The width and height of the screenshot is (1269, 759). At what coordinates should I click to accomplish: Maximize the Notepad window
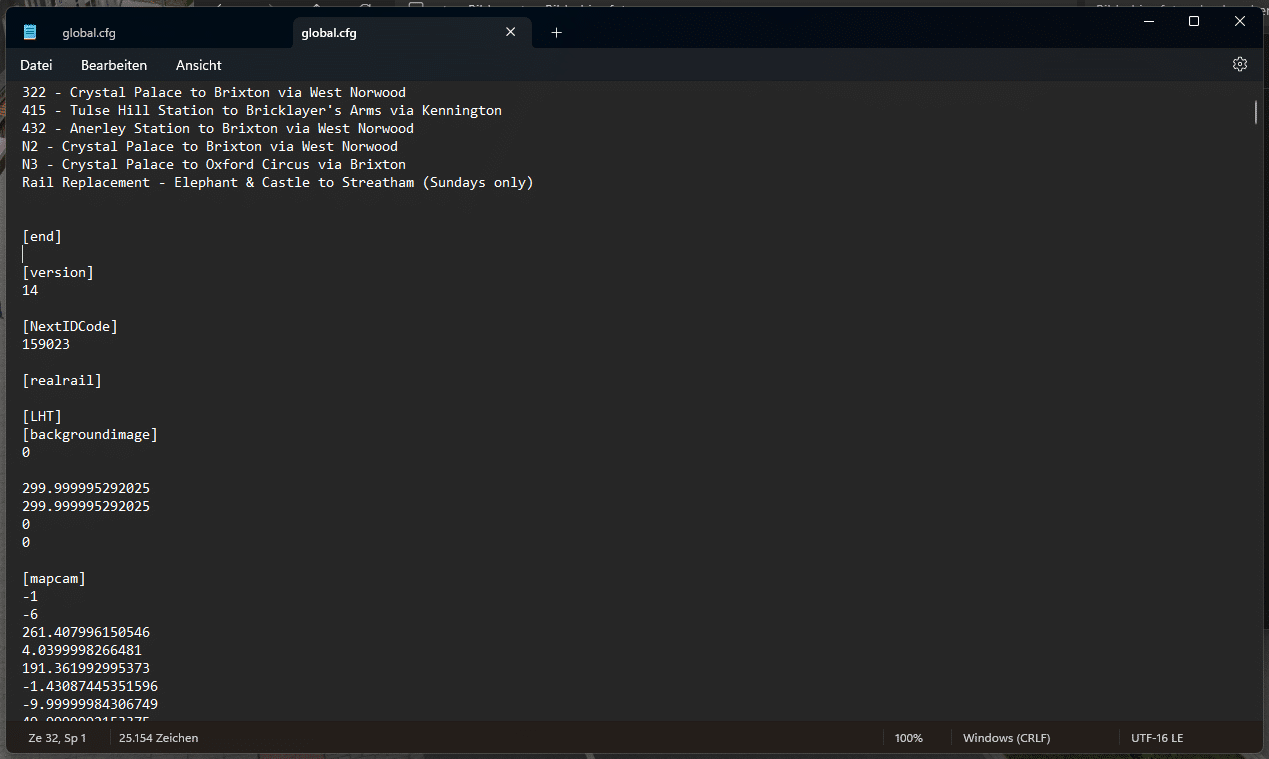pyautogui.click(x=1193, y=21)
